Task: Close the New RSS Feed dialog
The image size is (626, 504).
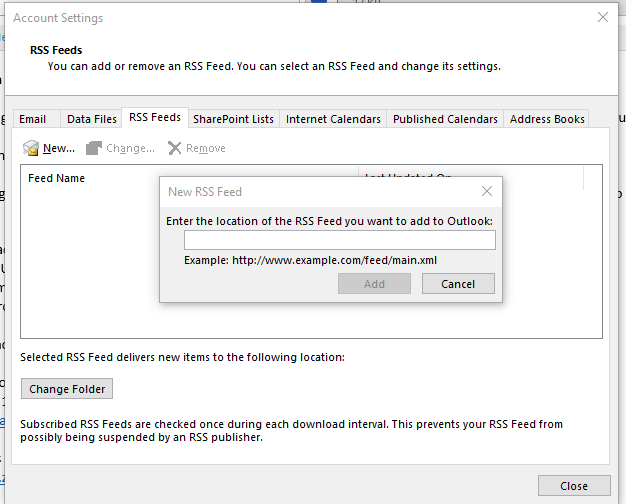Action: [487, 191]
